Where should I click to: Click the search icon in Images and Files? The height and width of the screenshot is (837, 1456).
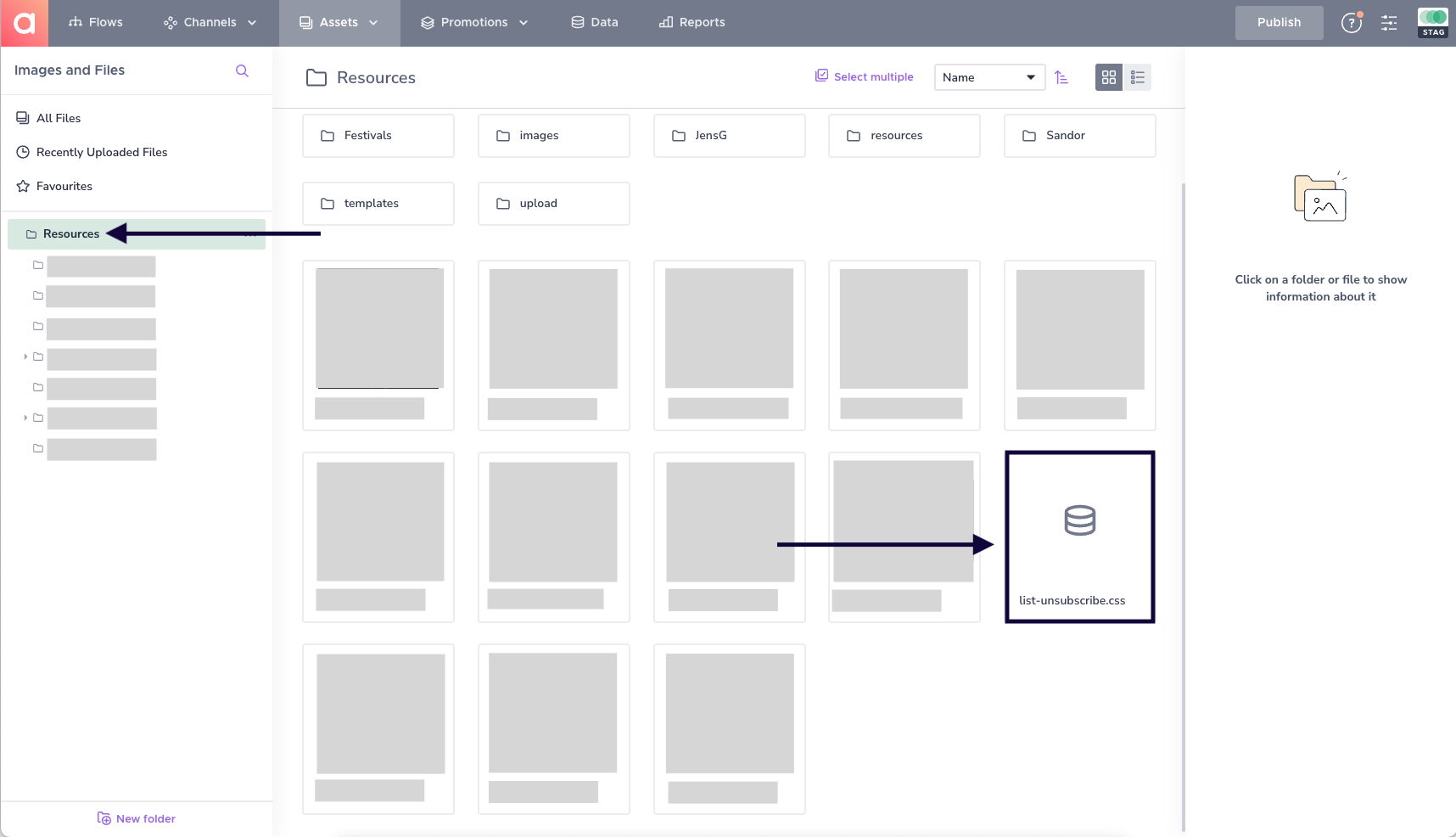click(x=242, y=70)
